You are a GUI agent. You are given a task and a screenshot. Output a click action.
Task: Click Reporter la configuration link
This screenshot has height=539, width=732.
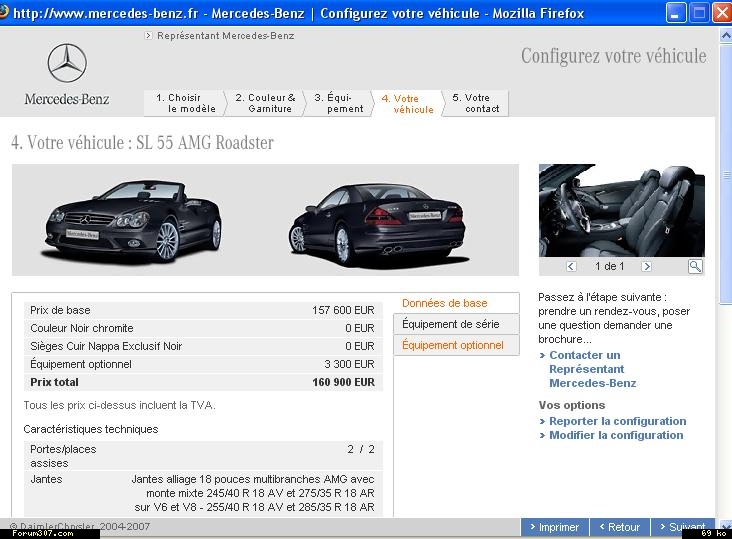coord(617,421)
